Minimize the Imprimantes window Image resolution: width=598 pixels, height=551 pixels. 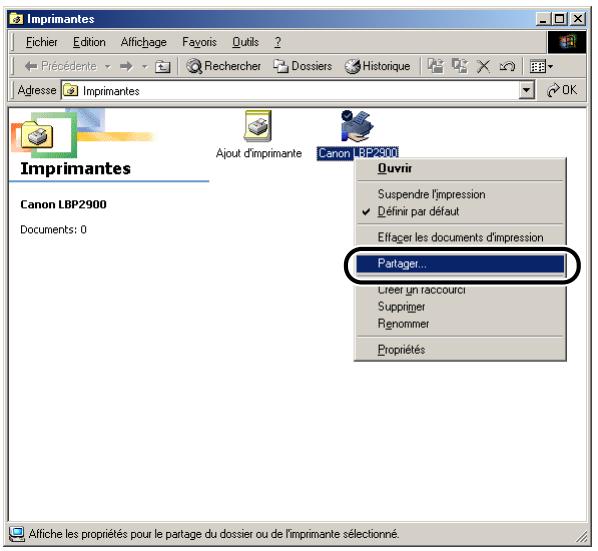(x=543, y=19)
